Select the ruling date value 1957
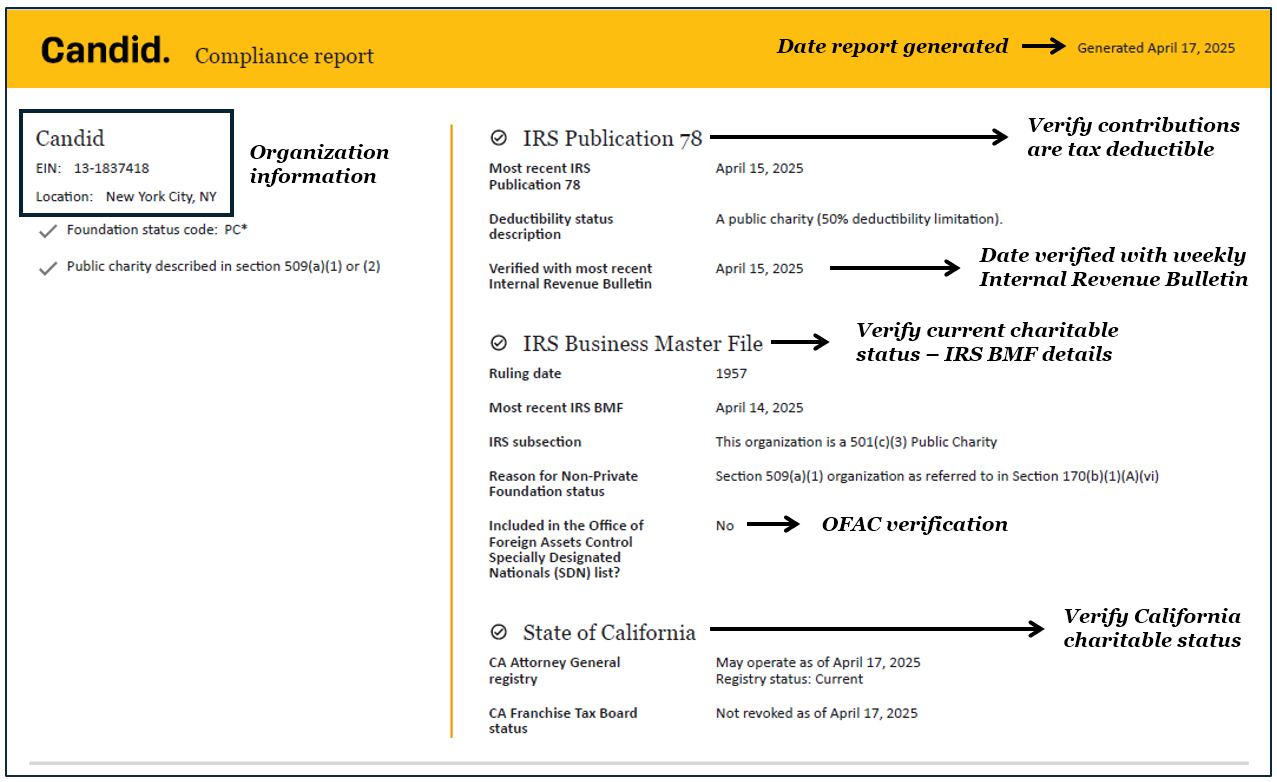Image resolution: width=1277 pixels, height=782 pixels. [731, 374]
